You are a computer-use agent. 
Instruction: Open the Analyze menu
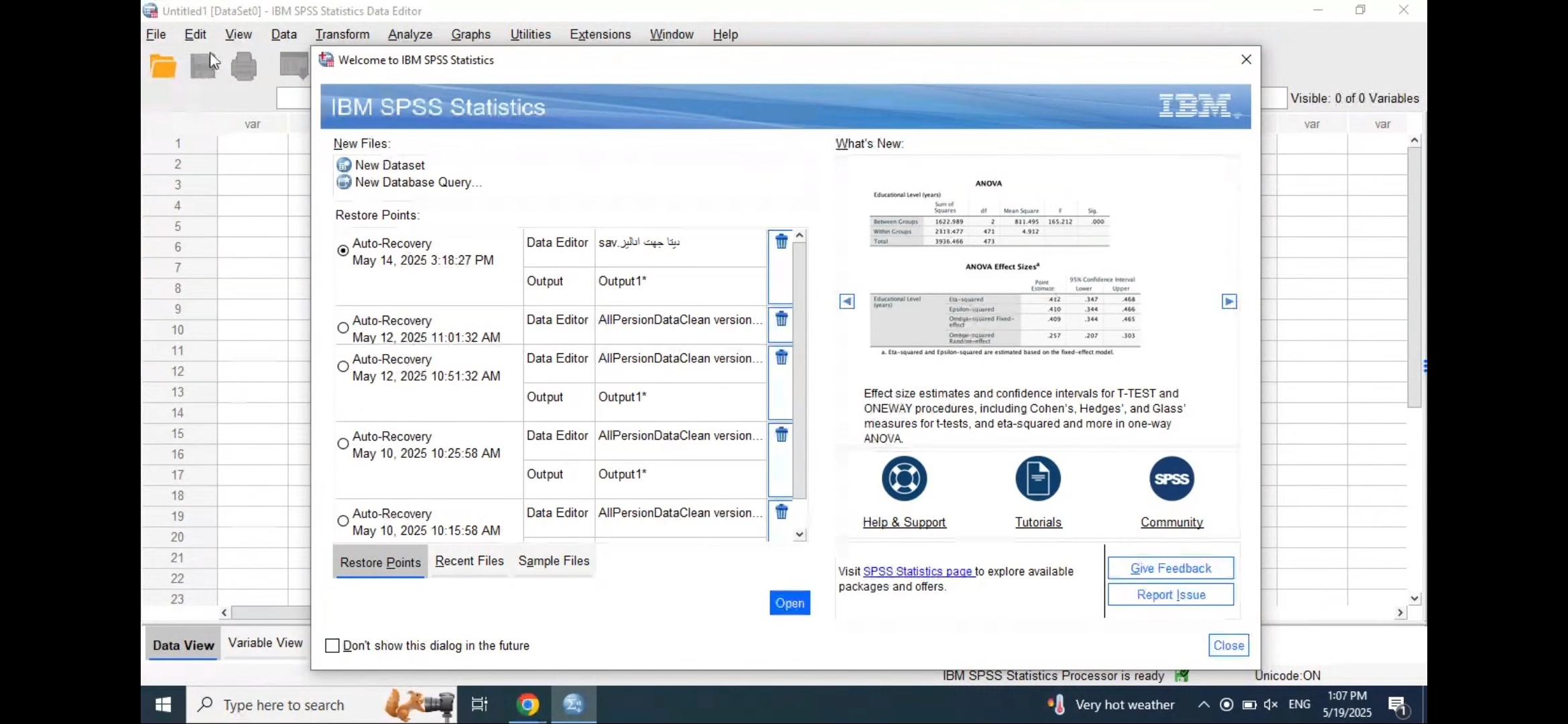click(x=410, y=34)
